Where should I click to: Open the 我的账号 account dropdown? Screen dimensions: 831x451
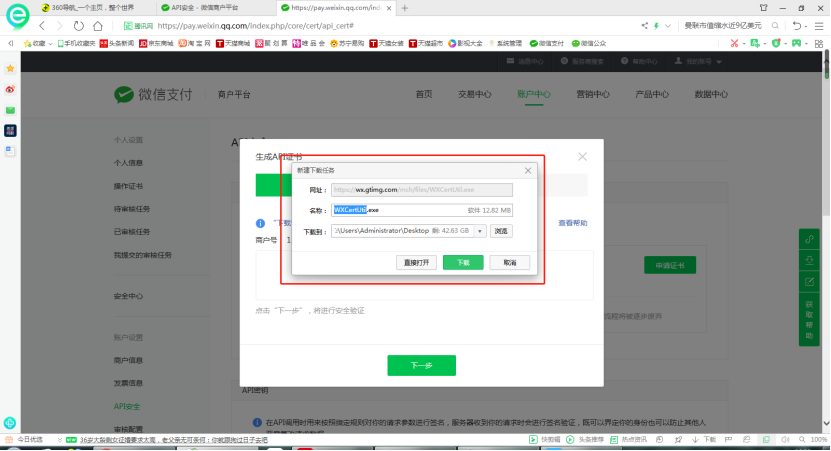699,61
